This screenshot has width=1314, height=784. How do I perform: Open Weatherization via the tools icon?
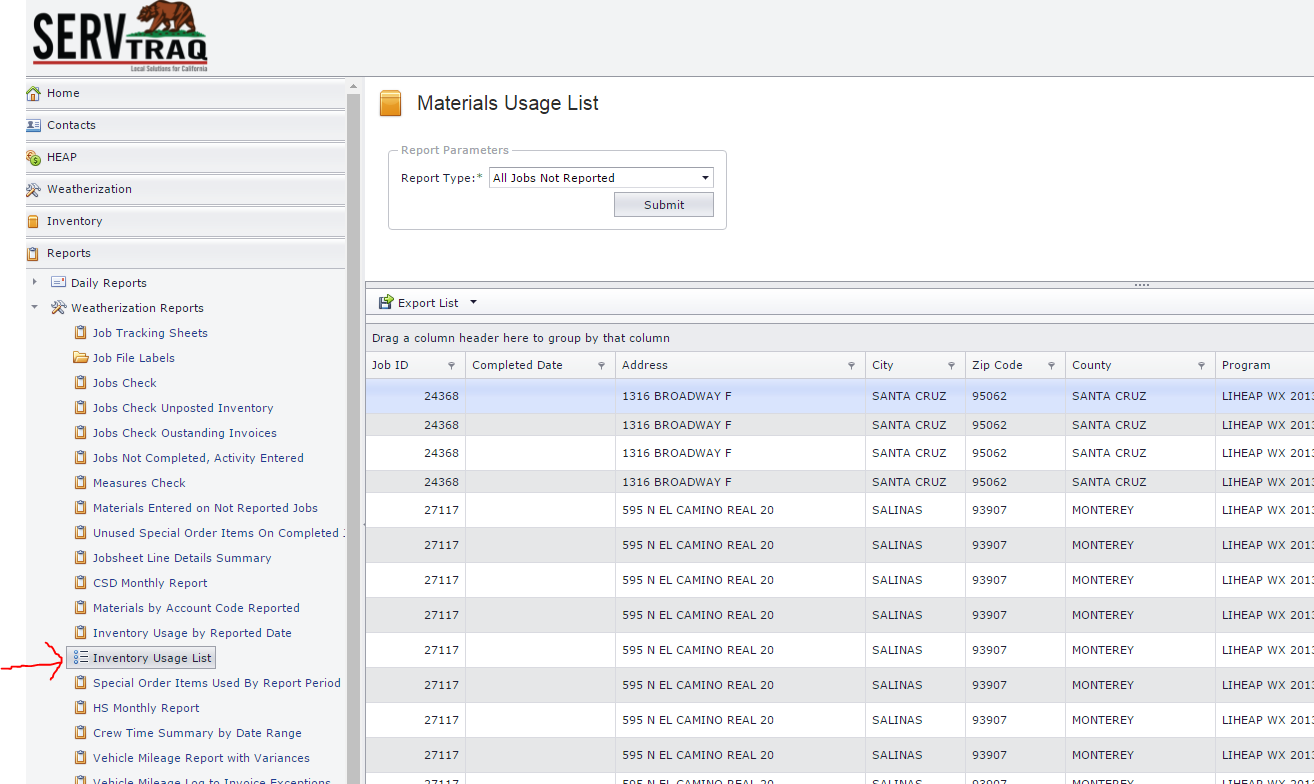34,188
